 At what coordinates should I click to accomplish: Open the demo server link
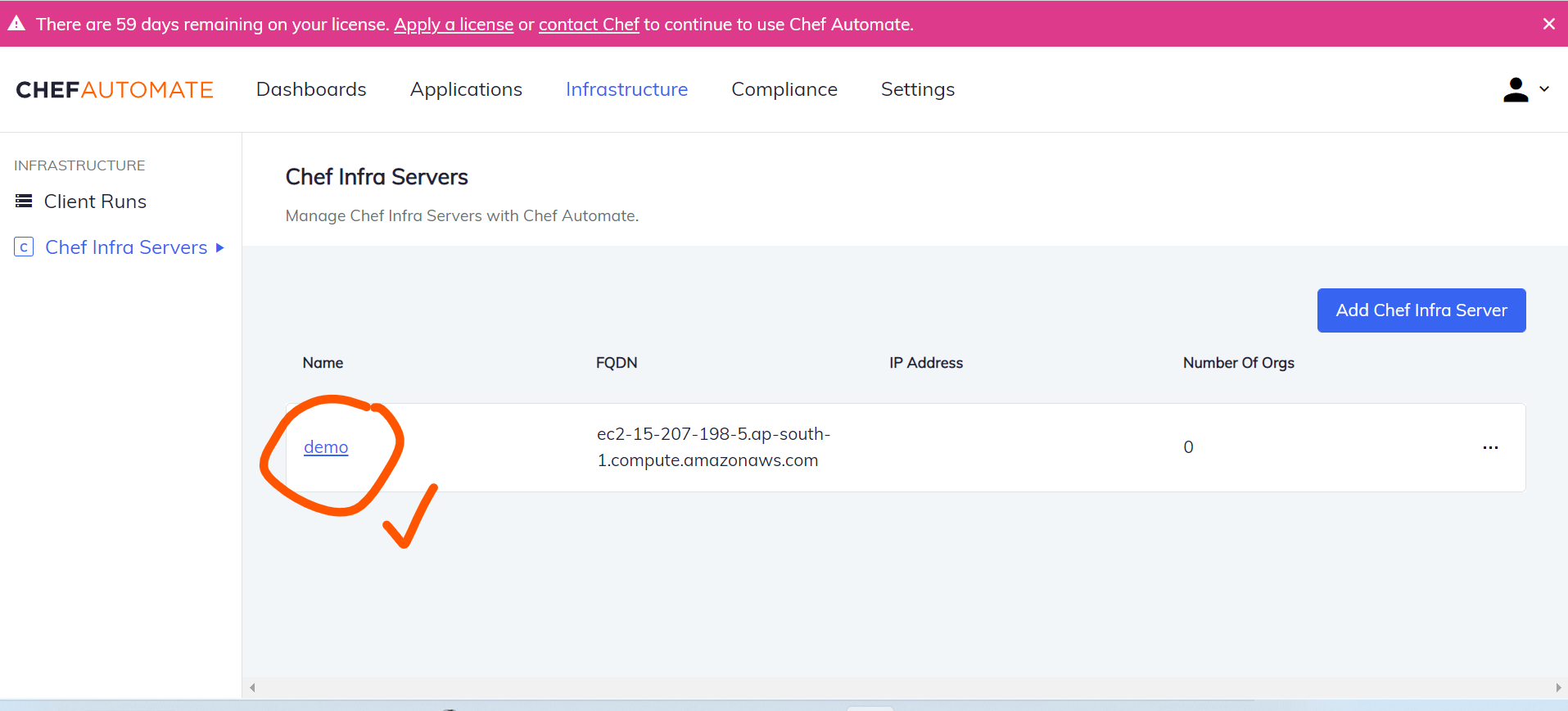pos(326,447)
